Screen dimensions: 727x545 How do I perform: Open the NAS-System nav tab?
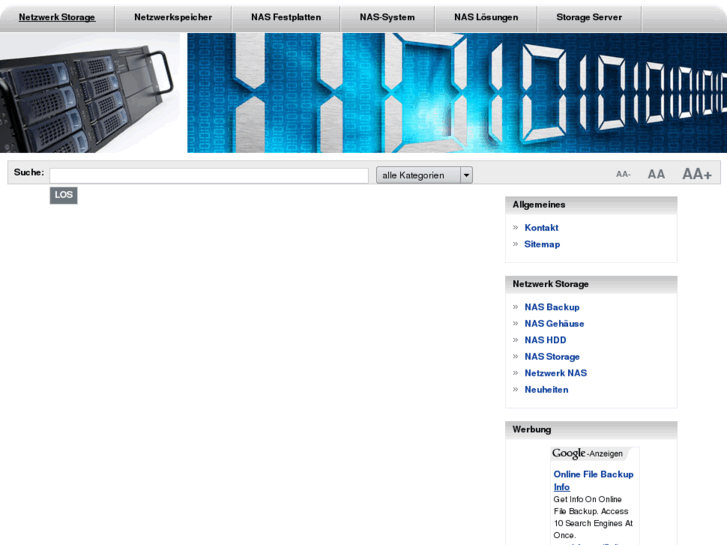(387, 18)
